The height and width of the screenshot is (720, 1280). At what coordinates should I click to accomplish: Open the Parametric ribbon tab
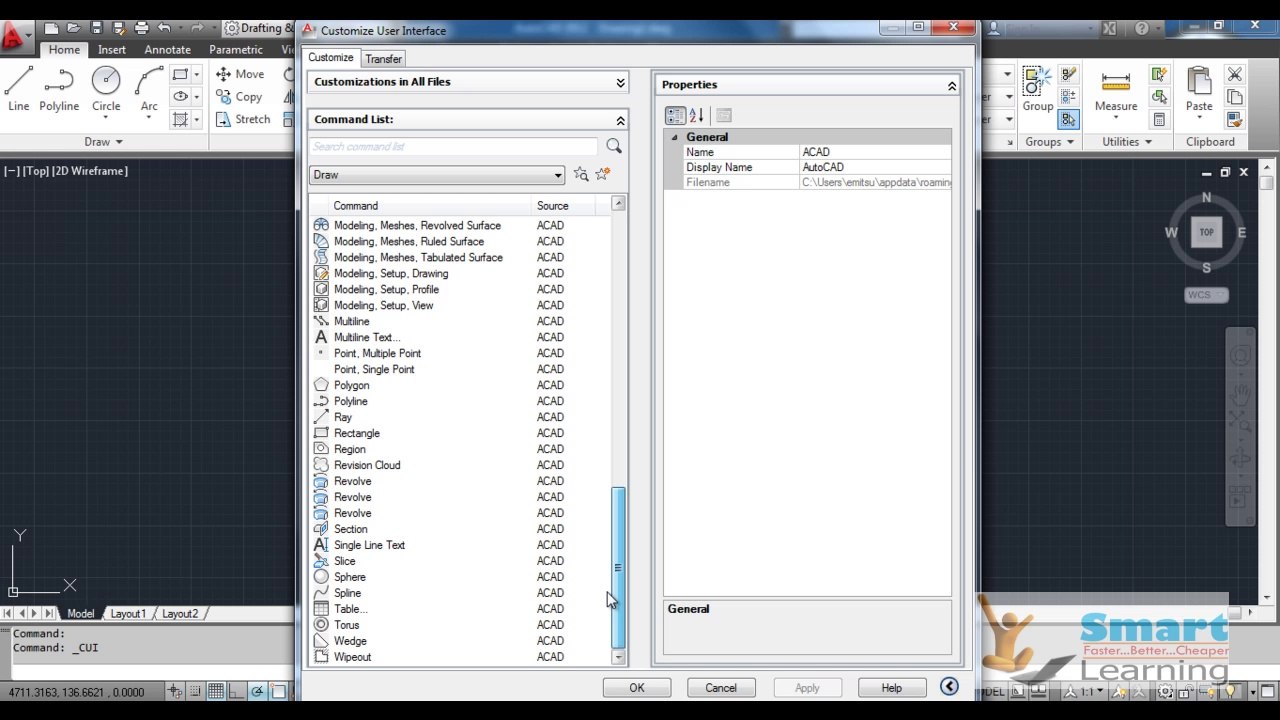pyautogui.click(x=236, y=49)
